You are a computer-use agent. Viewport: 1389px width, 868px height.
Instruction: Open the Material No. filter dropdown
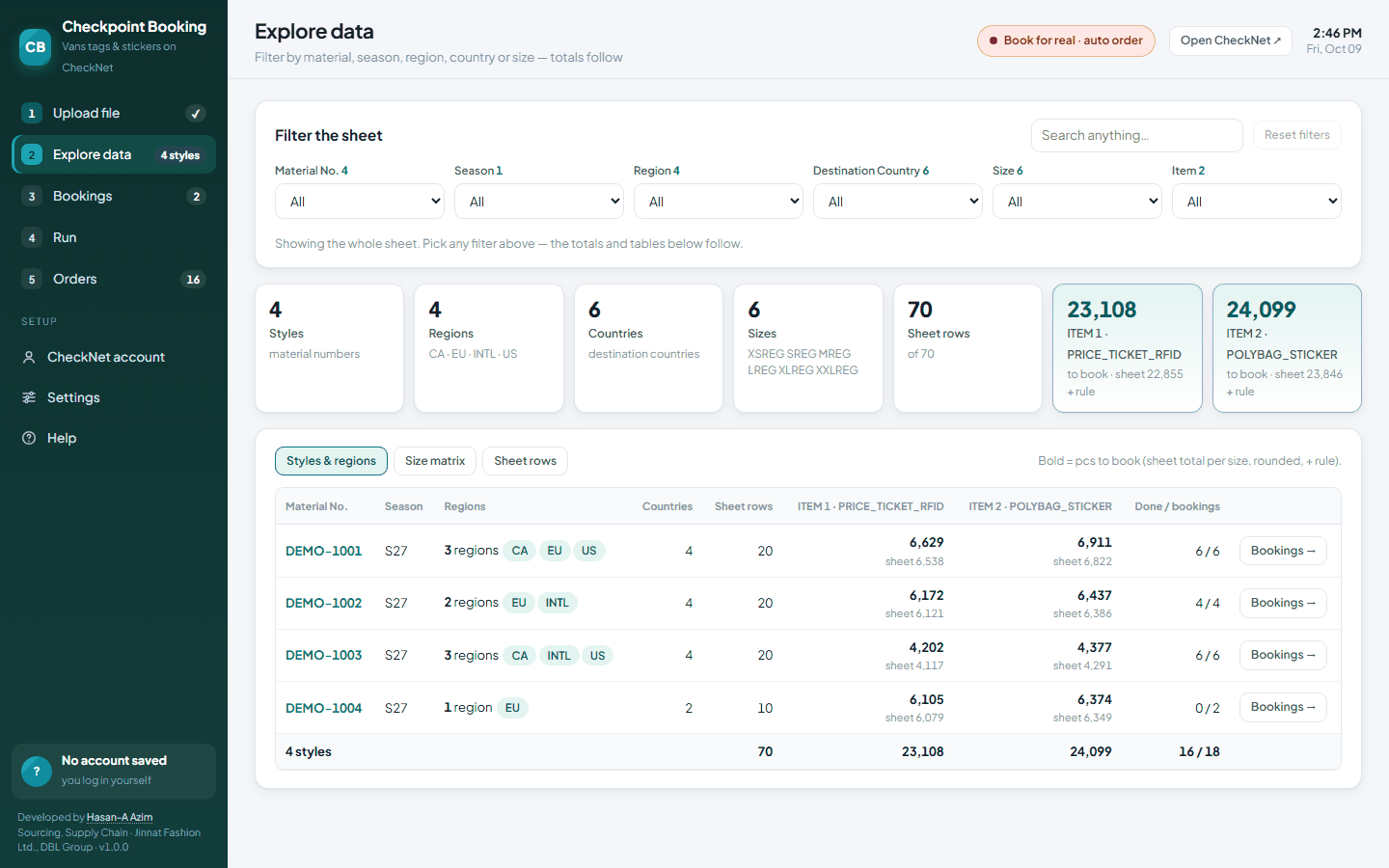[360, 202]
